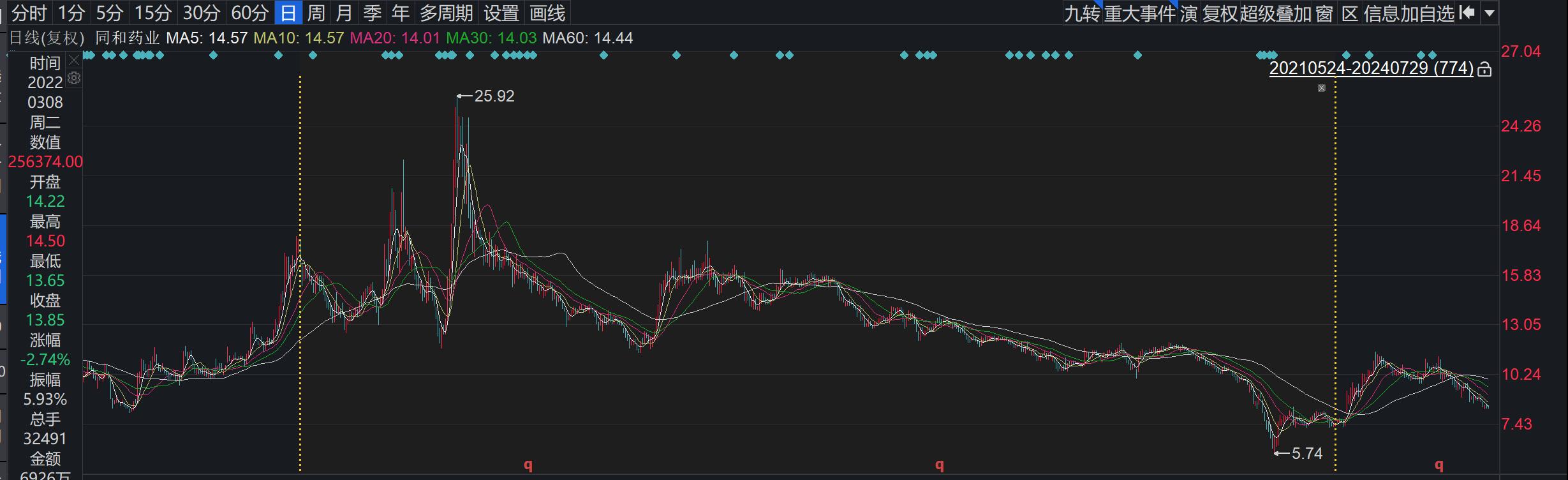Click the 25.92 high price annotation
1568x480 pixels.
[494, 96]
